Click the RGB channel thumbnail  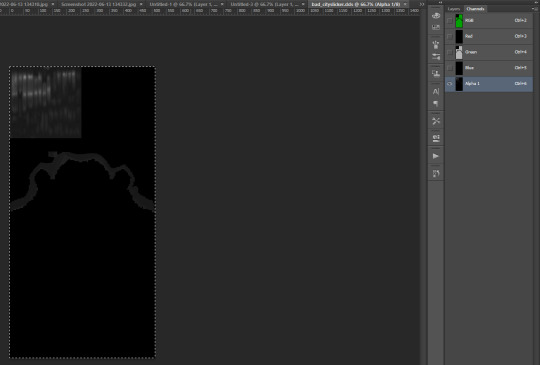[459, 21]
